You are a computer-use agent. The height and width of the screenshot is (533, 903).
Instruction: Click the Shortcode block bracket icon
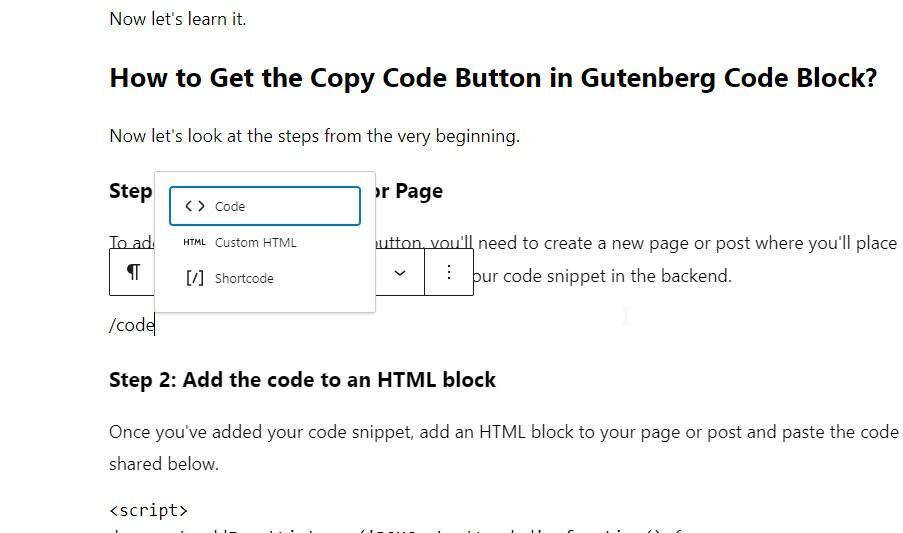click(x=195, y=278)
